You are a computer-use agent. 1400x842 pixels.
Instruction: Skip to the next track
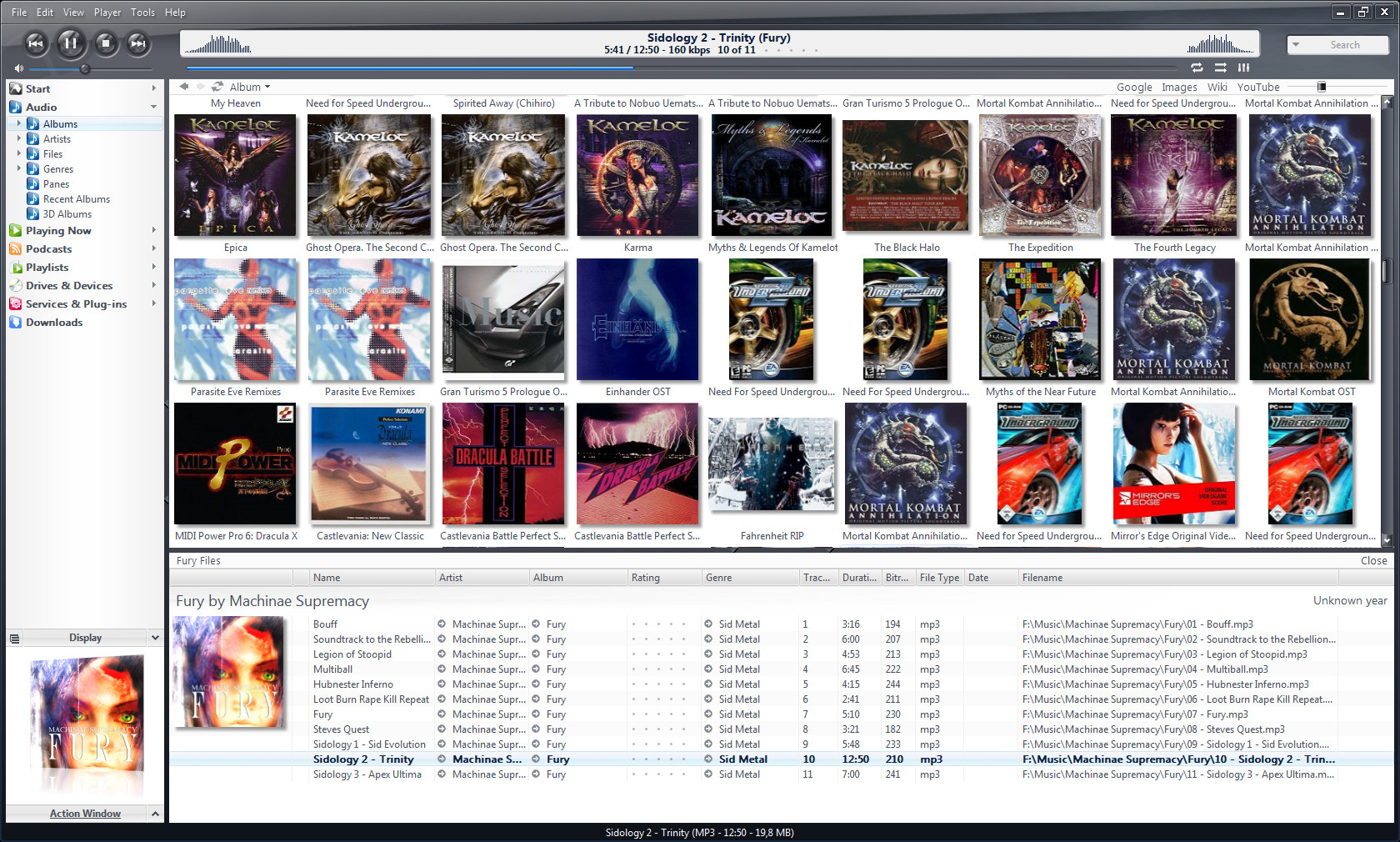[138, 43]
